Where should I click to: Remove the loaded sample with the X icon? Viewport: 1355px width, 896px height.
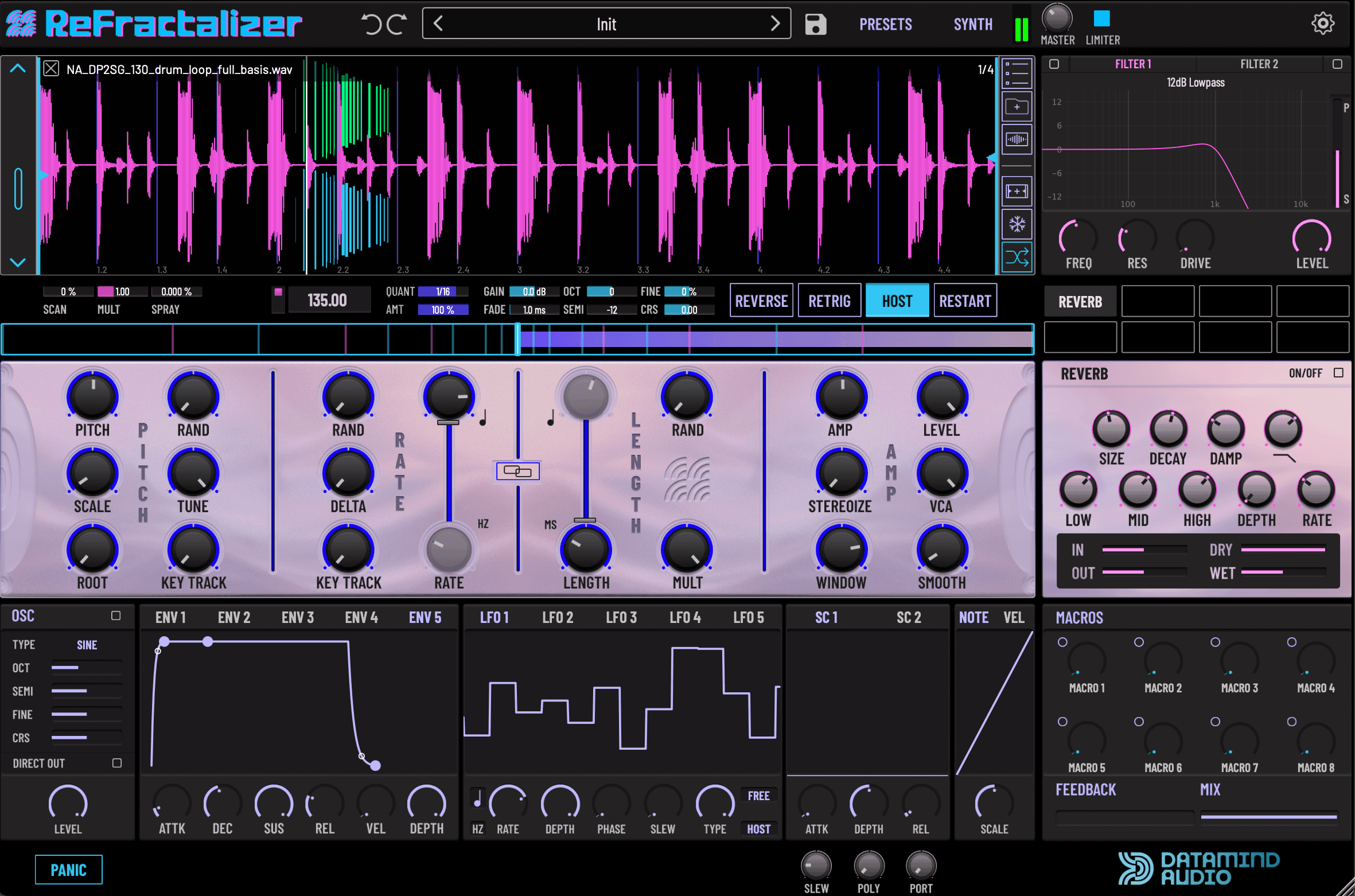[51, 69]
